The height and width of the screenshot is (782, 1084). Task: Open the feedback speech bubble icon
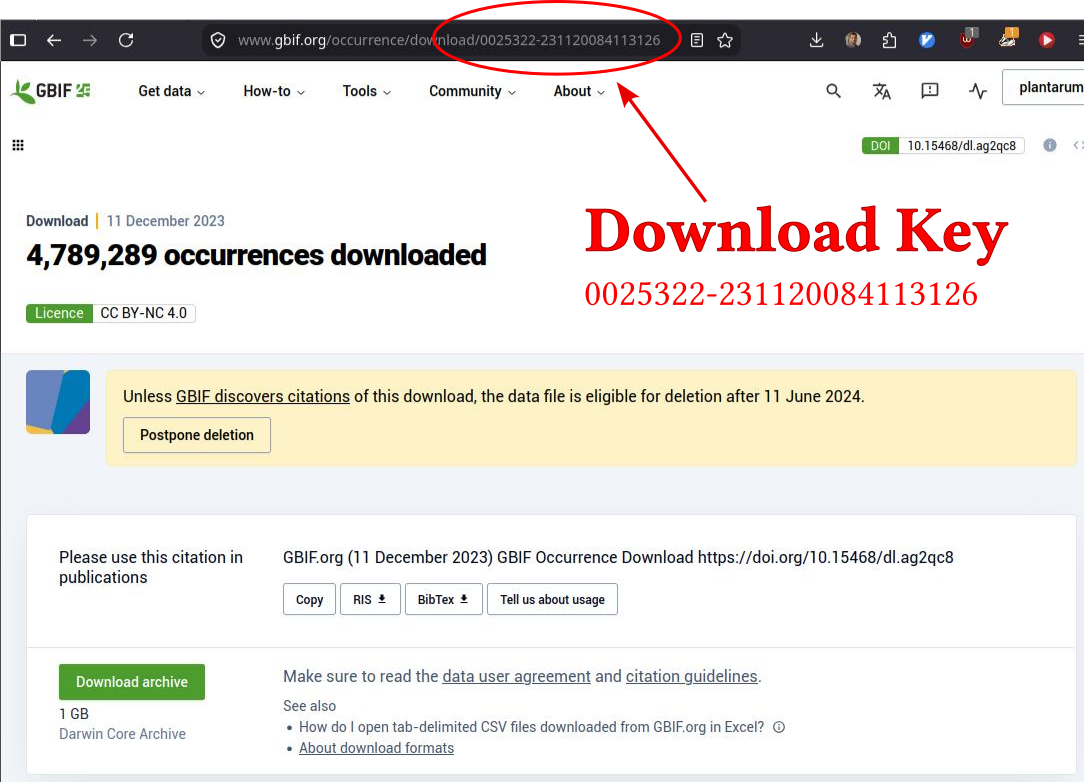930,91
